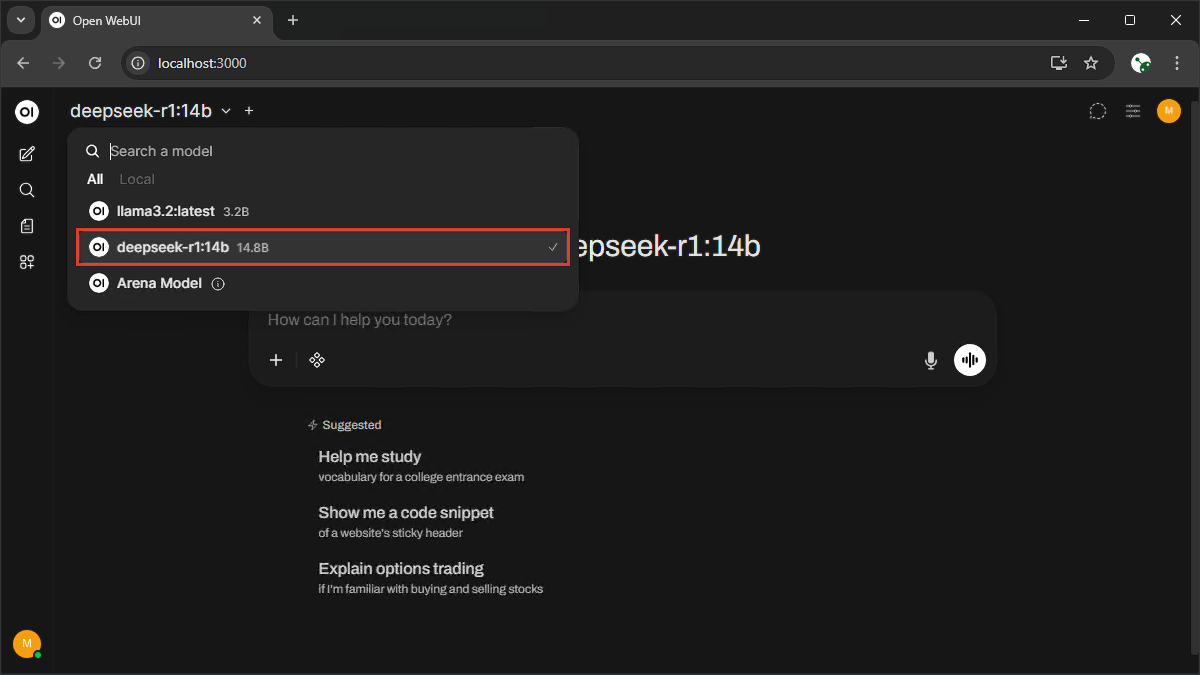
Task: Reload the browser page
Action: (95, 63)
